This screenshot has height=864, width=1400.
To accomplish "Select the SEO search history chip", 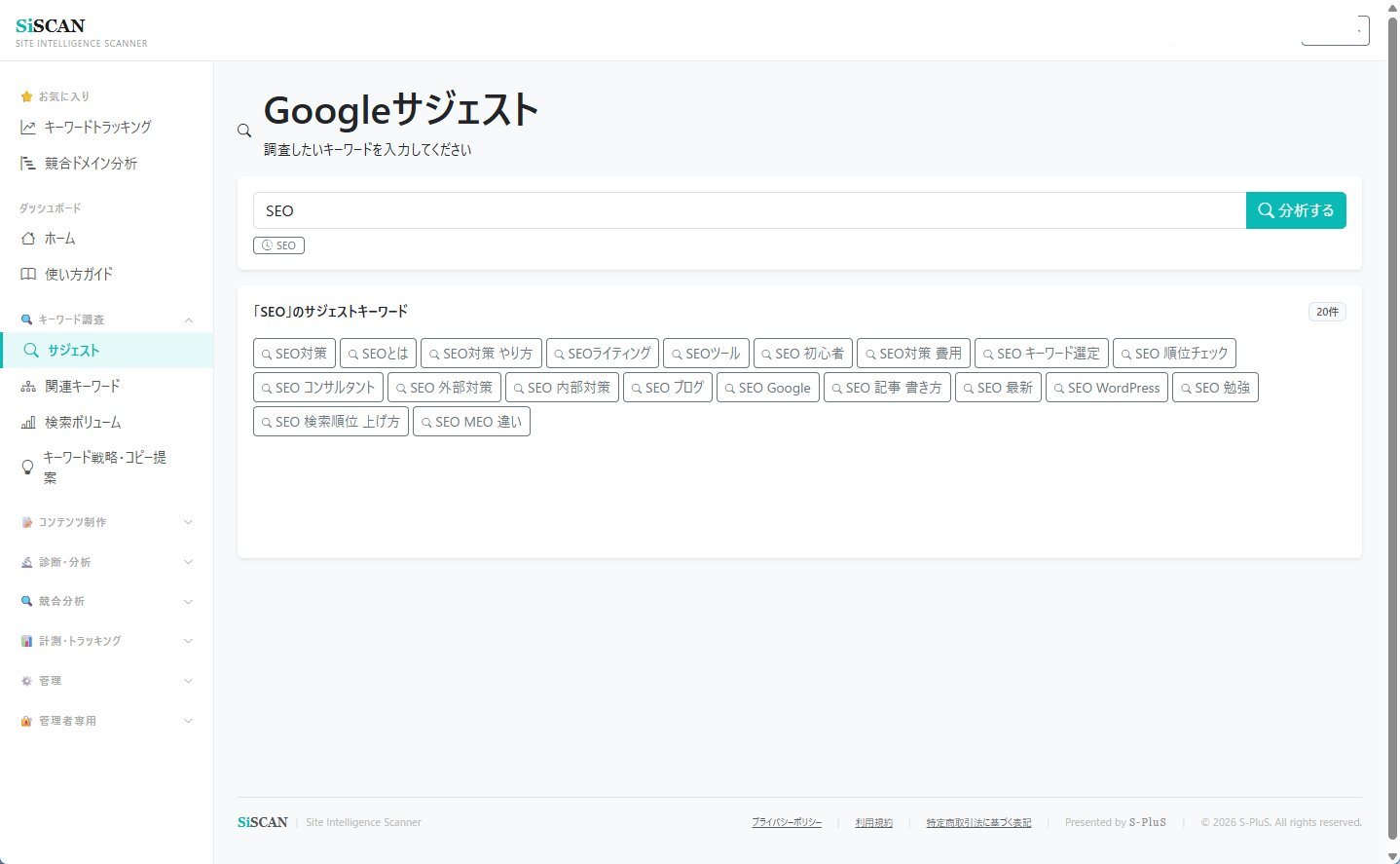I will [x=278, y=245].
